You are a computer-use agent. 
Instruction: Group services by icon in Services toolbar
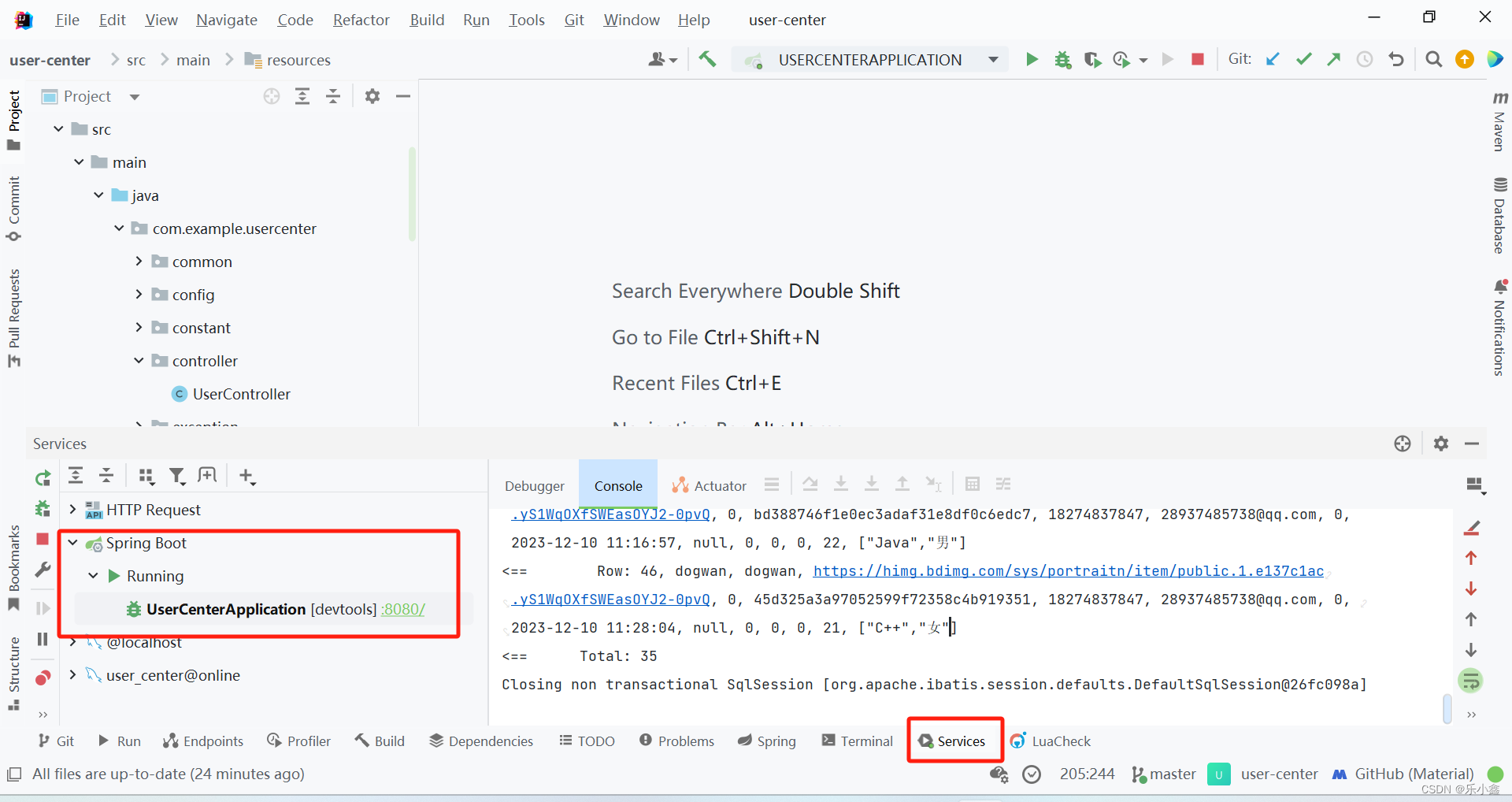tap(146, 476)
